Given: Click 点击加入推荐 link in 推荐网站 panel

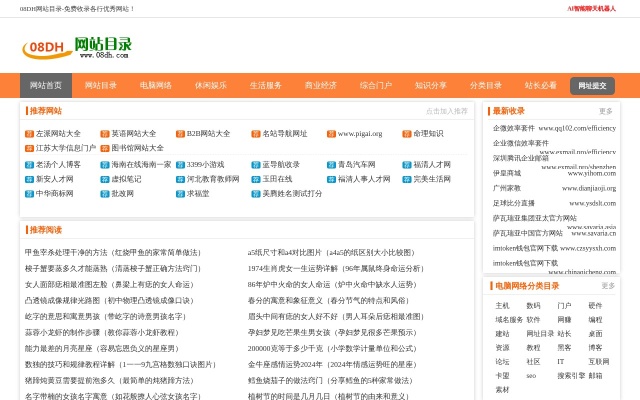Looking at the screenshot, I should pyautogui.click(x=446, y=111).
